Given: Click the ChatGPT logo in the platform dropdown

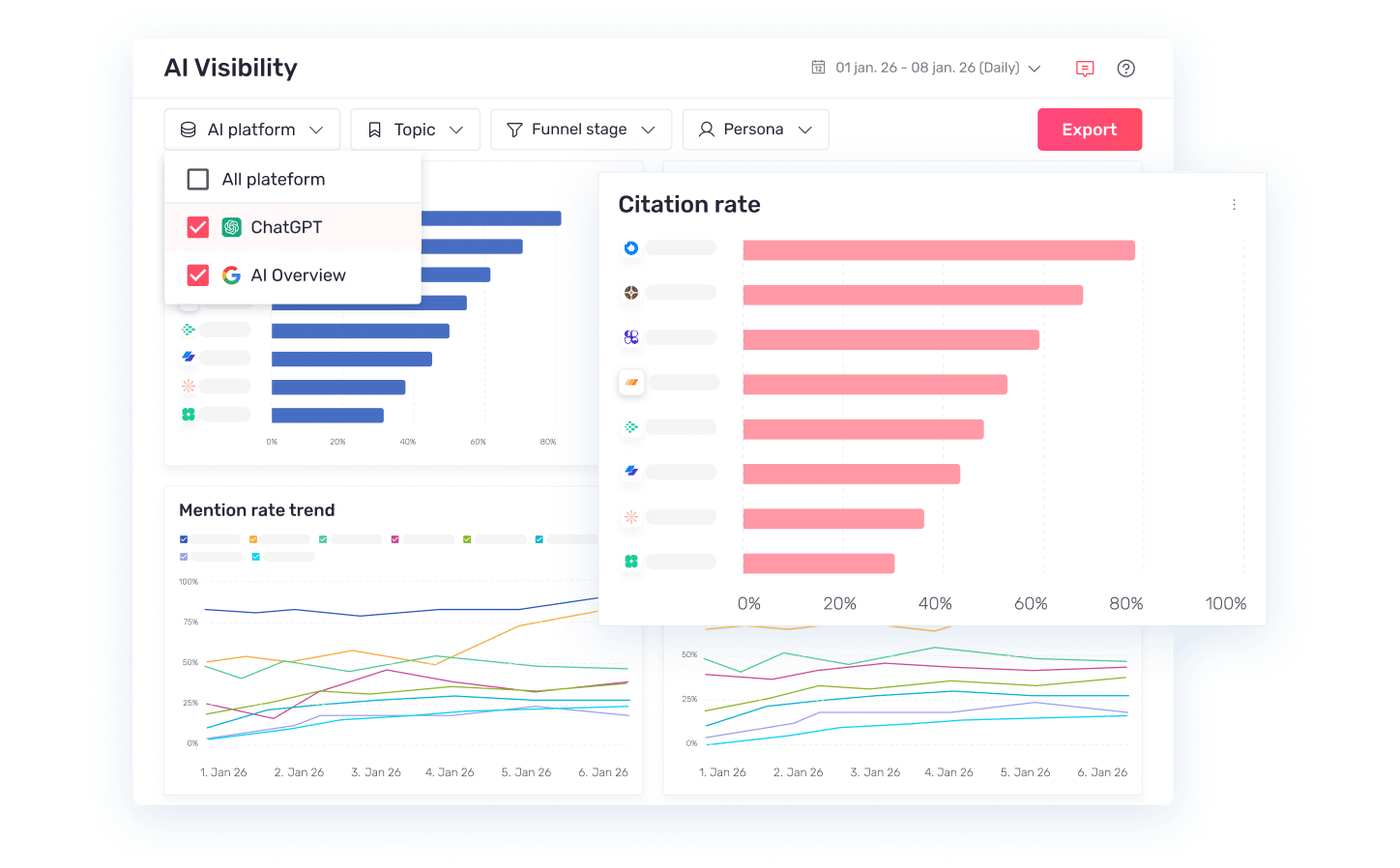Looking at the screenshot, I should pos(231,227).
